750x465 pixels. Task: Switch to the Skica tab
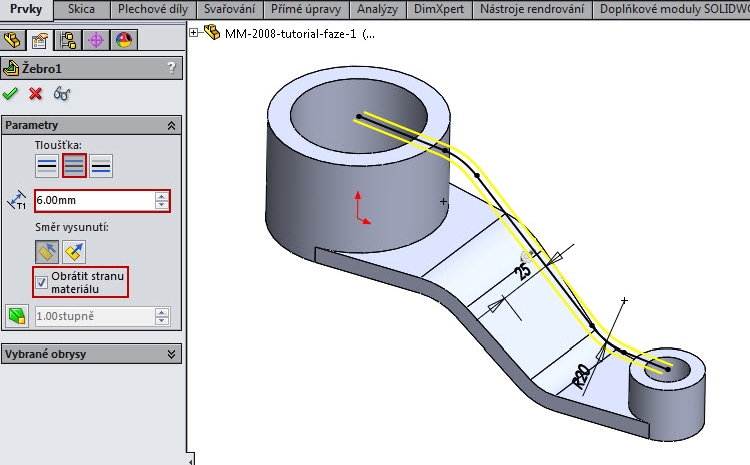pyautogui.click(x=81, y=9)
